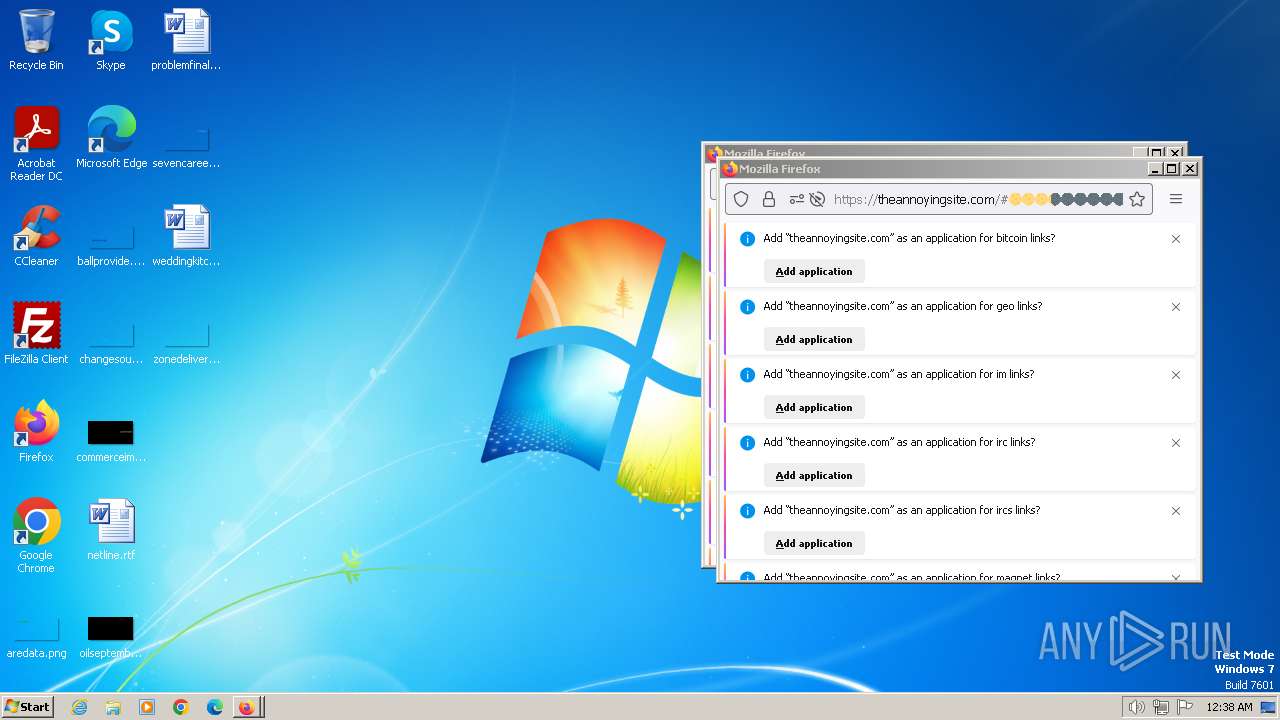Launch Internet Explorer from the taskbar
The height and width of the screenshot is (720, 1280).
(79, 707)
